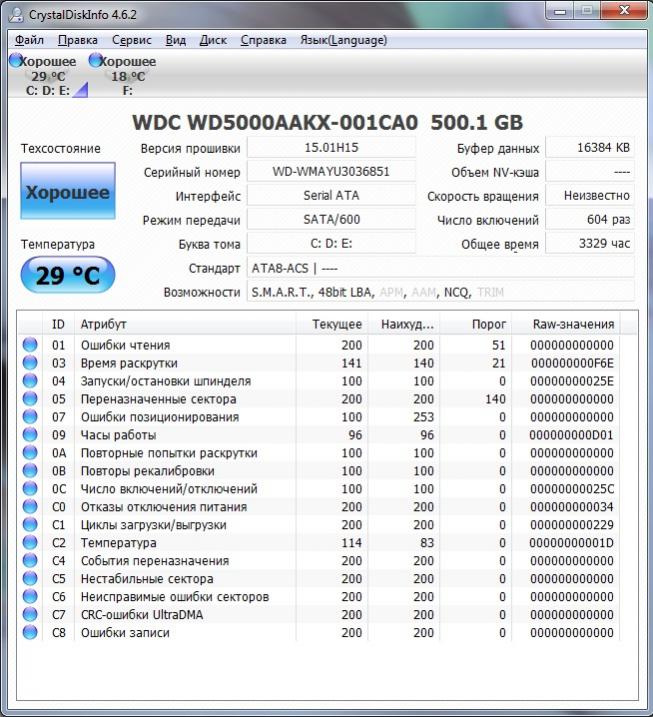Click raw value 000000000F6E

tap(572, 363)
